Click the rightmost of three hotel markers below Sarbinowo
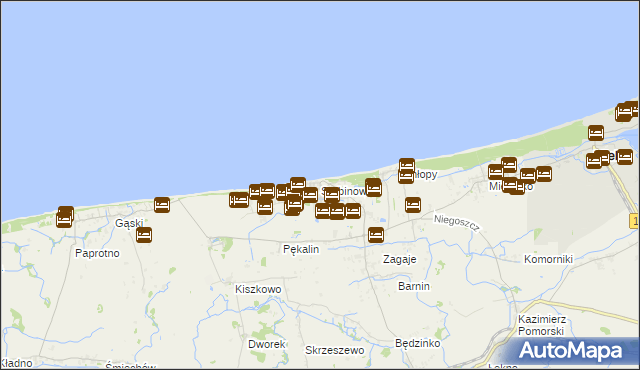This screenshot has height=370, width=640. 353,211
